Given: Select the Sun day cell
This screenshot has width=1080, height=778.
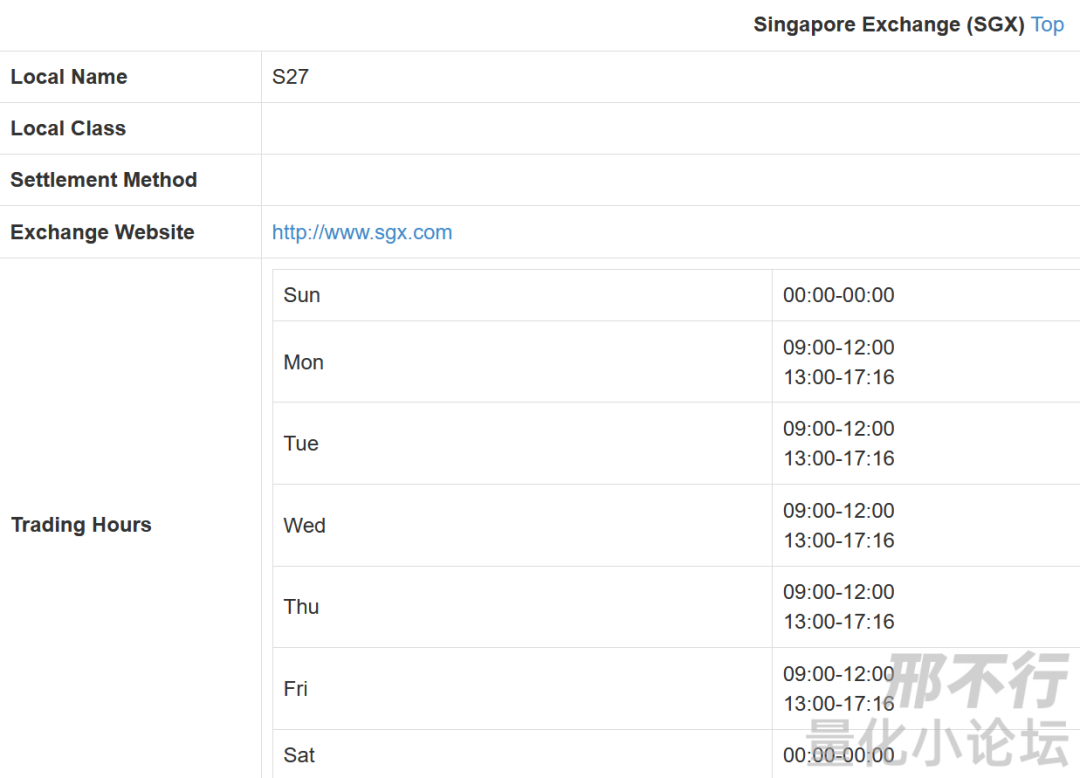Looking at the screenshot, I should [522, 295].
